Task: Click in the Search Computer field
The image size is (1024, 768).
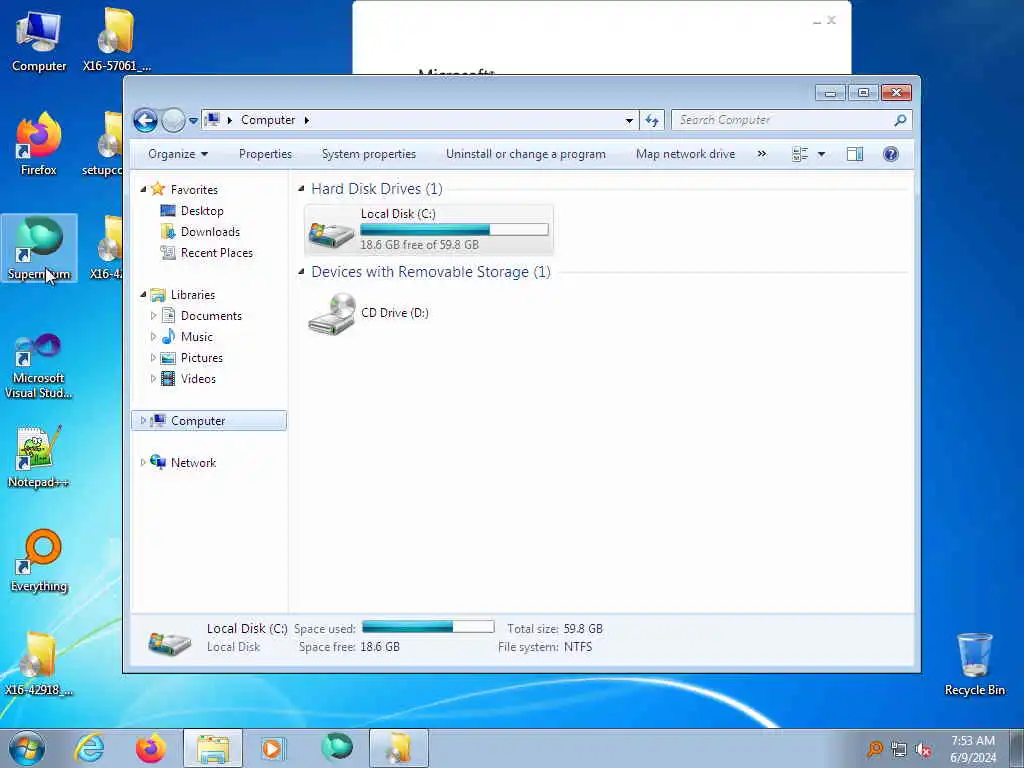Action: [784, 120]
